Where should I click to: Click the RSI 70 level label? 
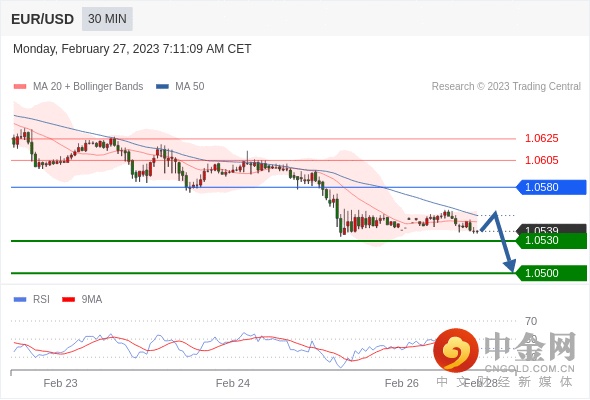coord(531,321)
